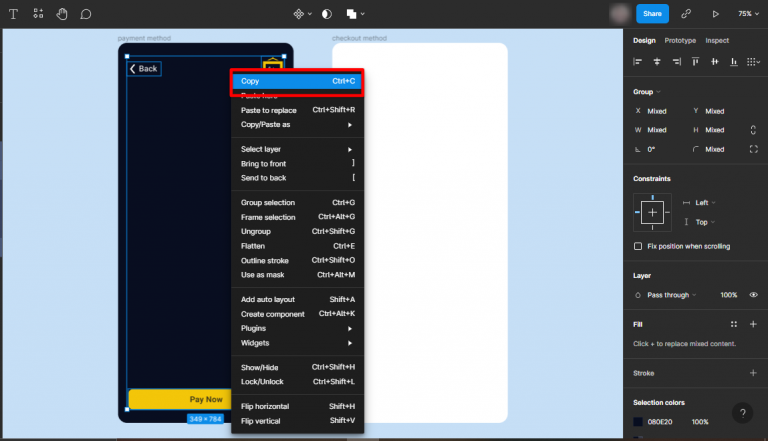The width and height of the screenshot is (768, 441).
Task: Click Align horizontal centers icon
Action: tap(657, 62)
